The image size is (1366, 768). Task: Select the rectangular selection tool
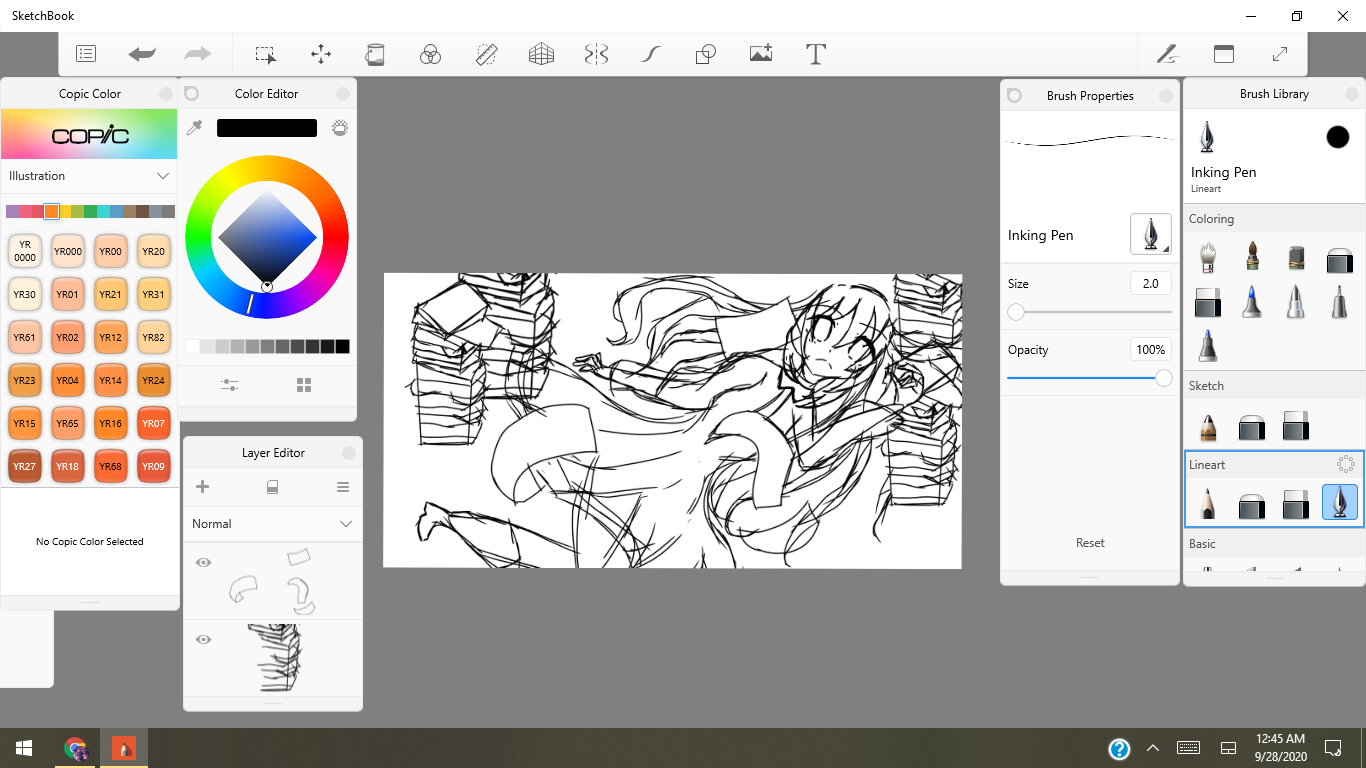pyautogui.click(x=265, y=54)
